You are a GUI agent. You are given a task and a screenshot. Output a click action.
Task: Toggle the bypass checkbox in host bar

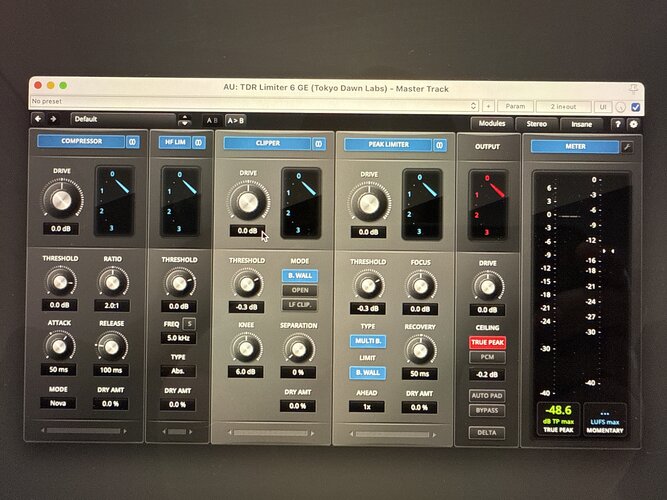(636, 107)
